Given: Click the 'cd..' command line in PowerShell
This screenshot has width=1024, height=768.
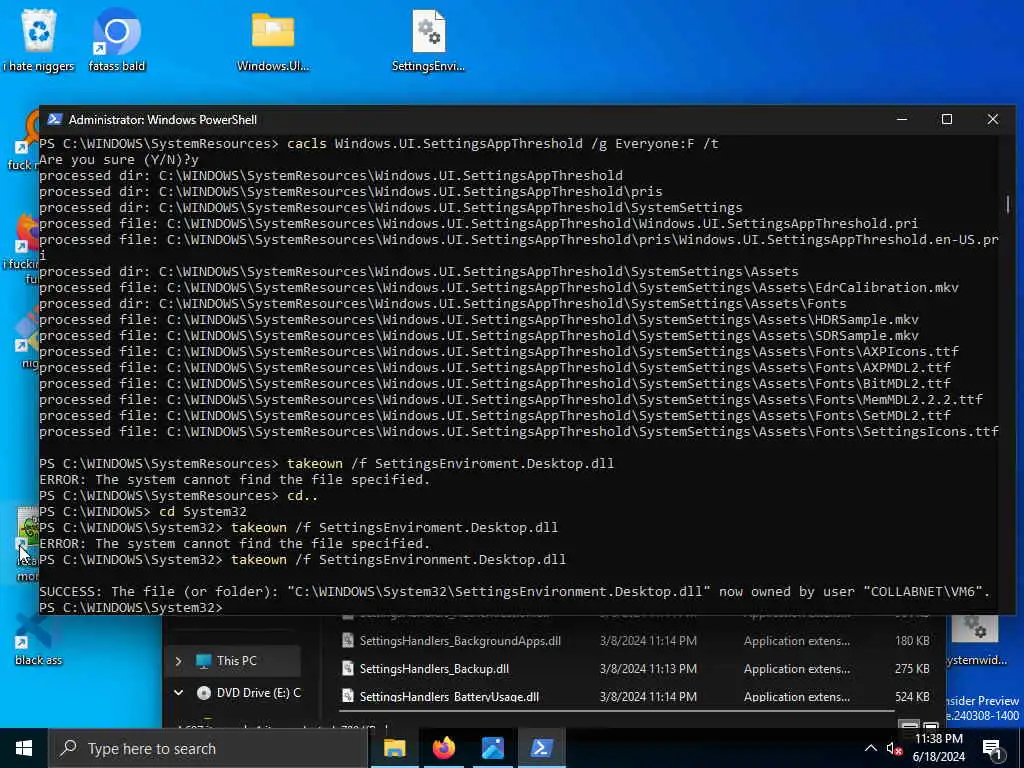Looking at the screenshot, I should [x=179, y=496].
